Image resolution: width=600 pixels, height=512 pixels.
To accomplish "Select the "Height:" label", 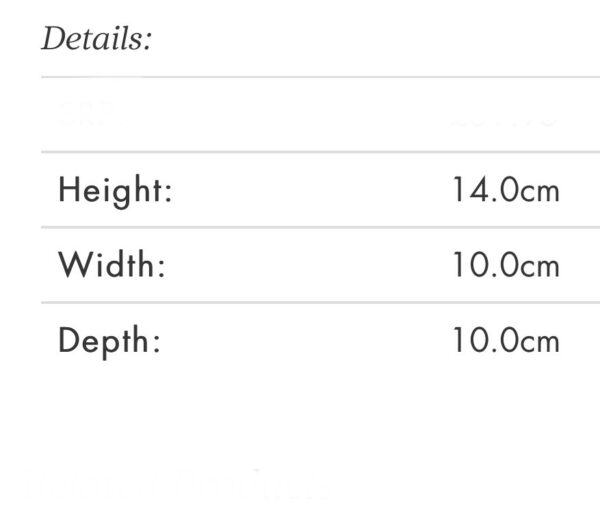I will coord(116,191).
